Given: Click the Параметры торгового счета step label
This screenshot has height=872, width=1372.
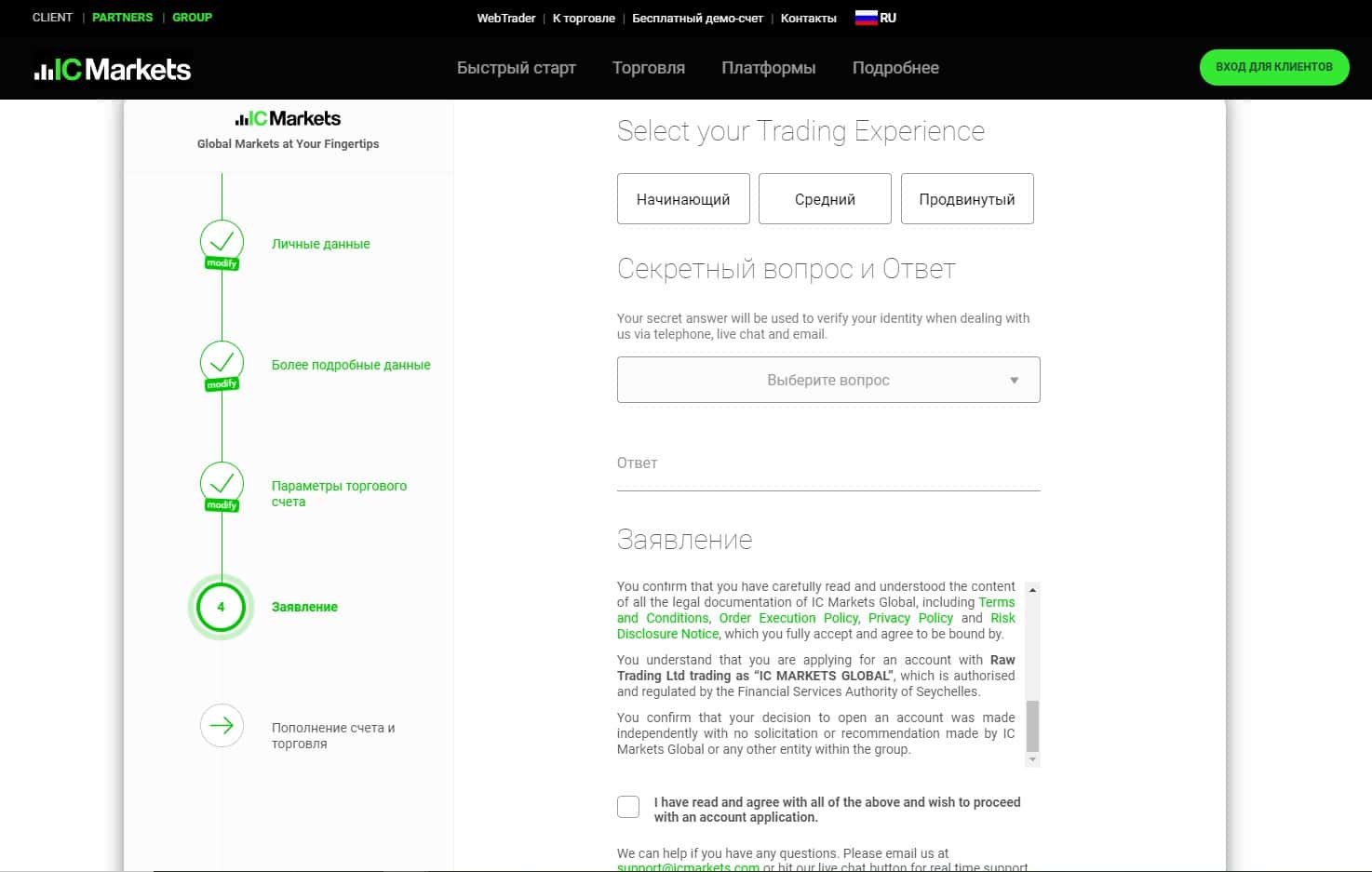Looking at the screenshot, I should click(x=339, y=493).
